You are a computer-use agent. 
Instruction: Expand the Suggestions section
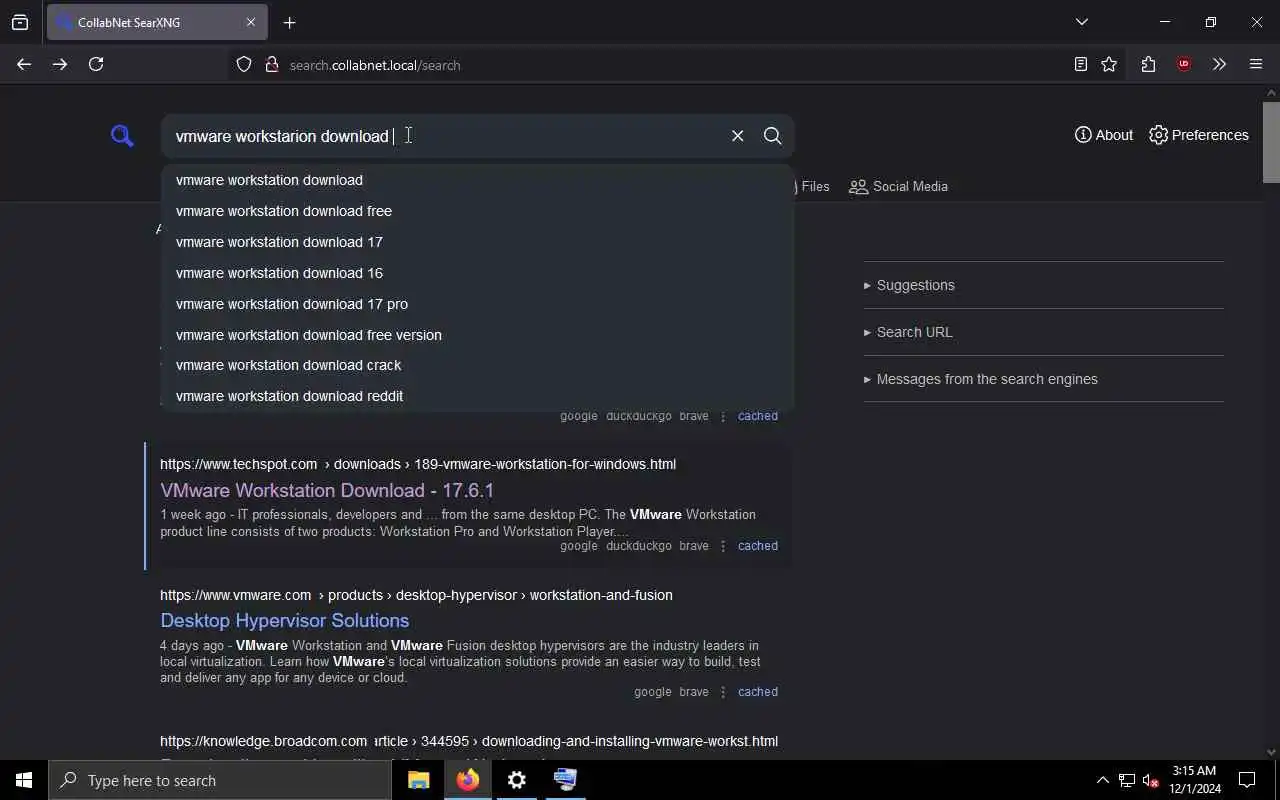tap(1043, 285)
